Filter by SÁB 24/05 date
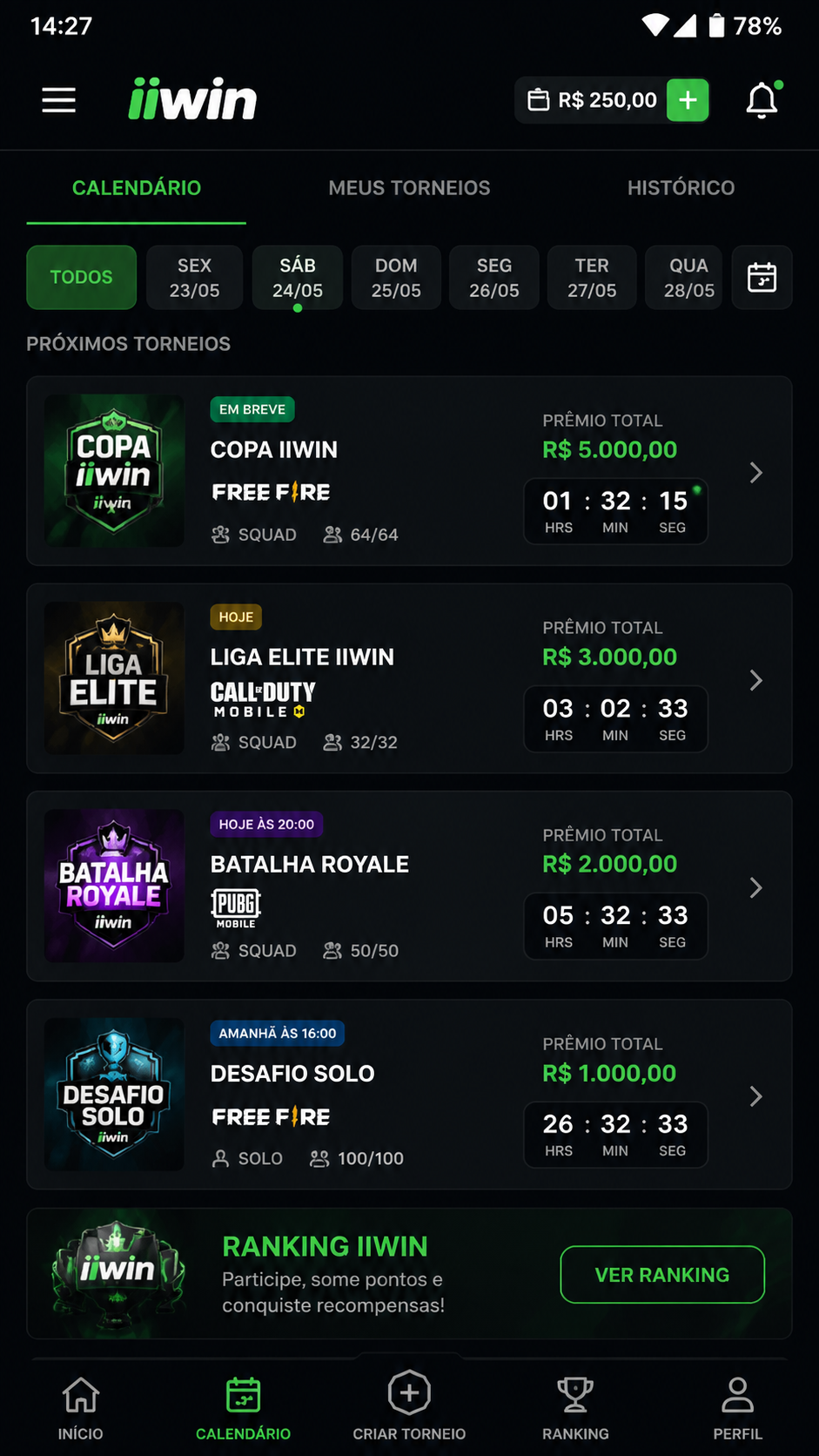This screenshot has height=1456, width=819. pyautogui.click(x=298, y=278)
